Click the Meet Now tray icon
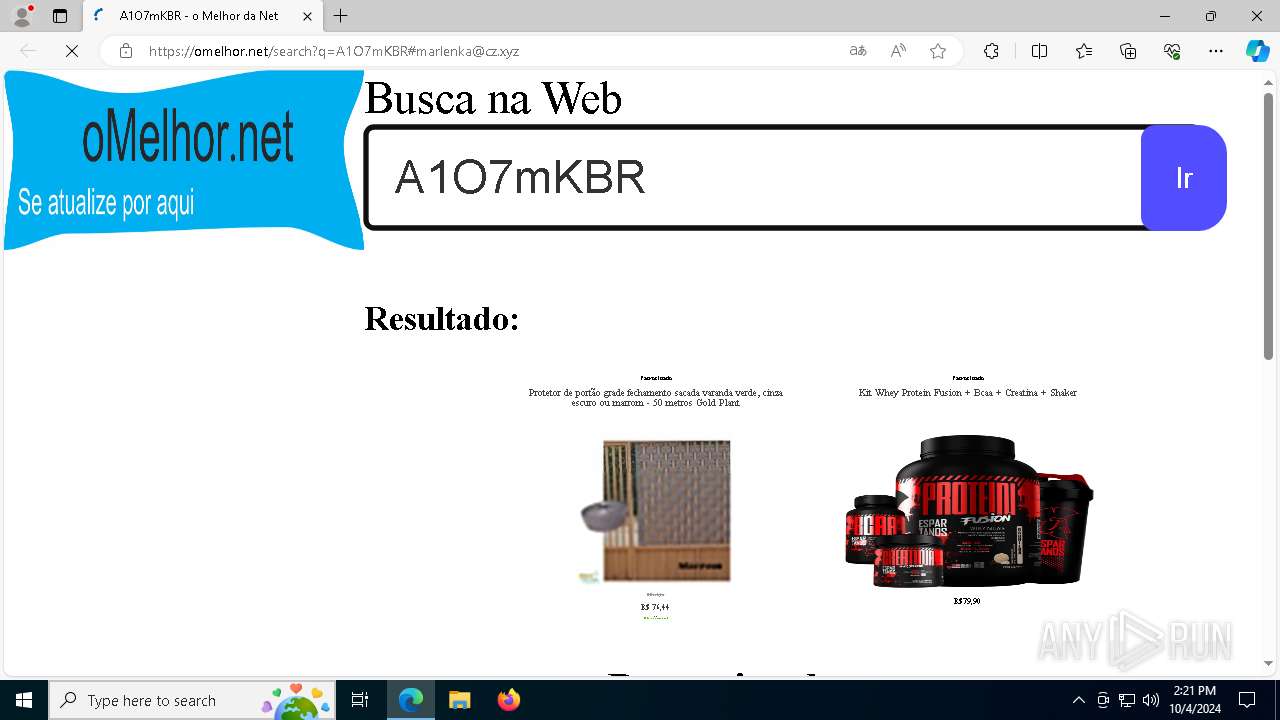 coord(1103,700)
